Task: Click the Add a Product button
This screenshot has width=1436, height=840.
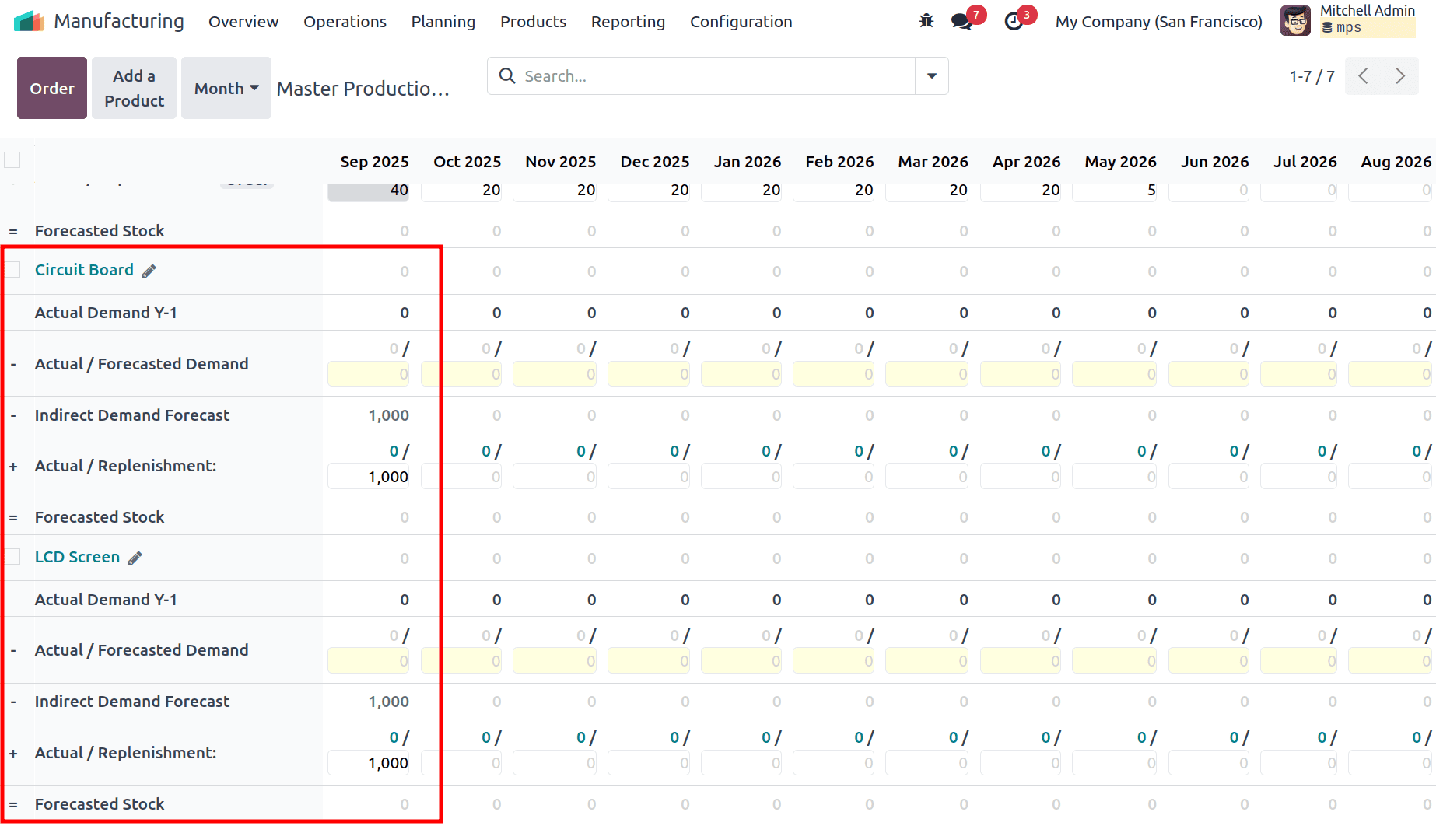Action: tap(133, 88)
